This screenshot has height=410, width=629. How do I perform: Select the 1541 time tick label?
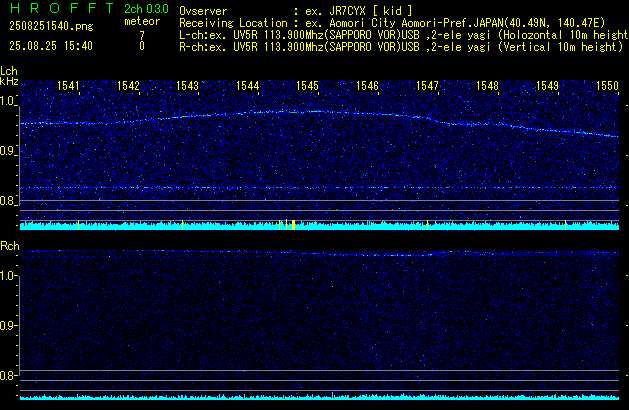tap(68, 86)
